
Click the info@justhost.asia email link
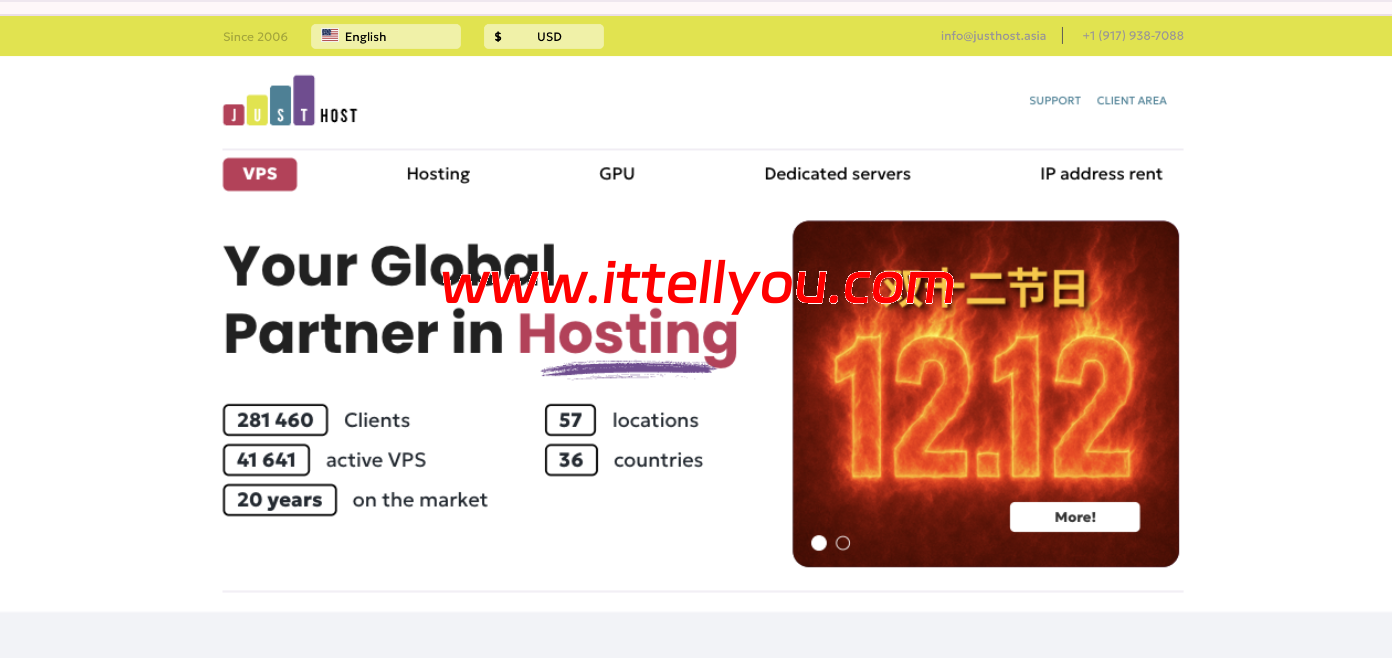pos(993,36)
